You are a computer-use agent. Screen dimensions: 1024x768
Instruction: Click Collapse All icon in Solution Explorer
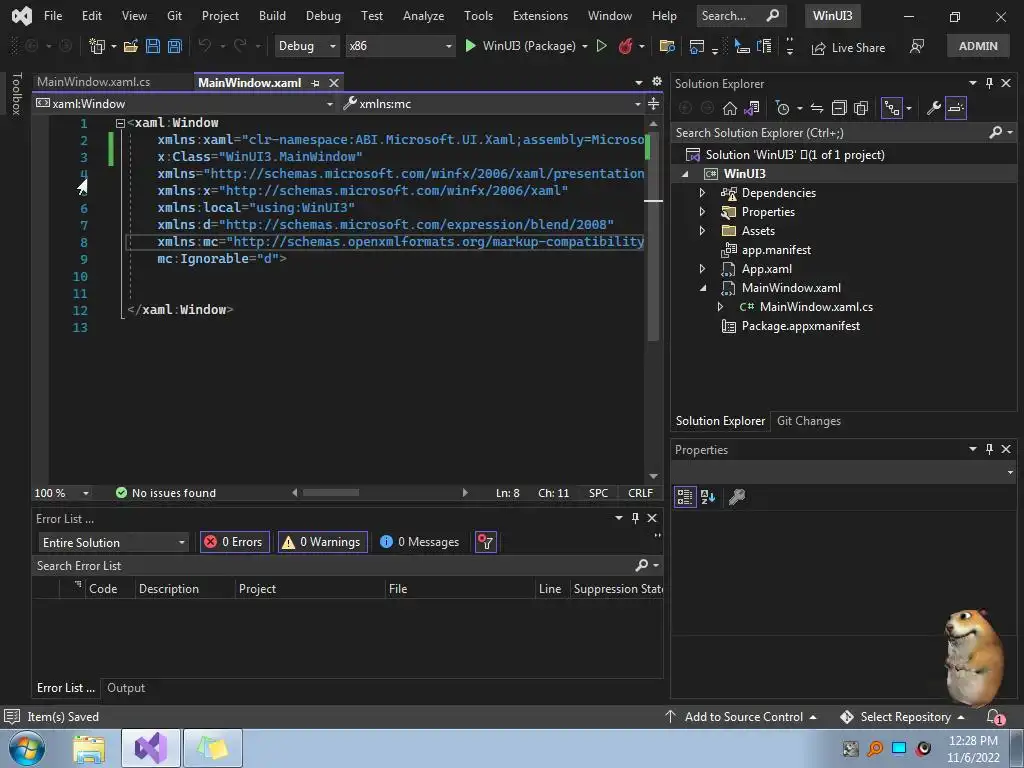tap(839, 108)
